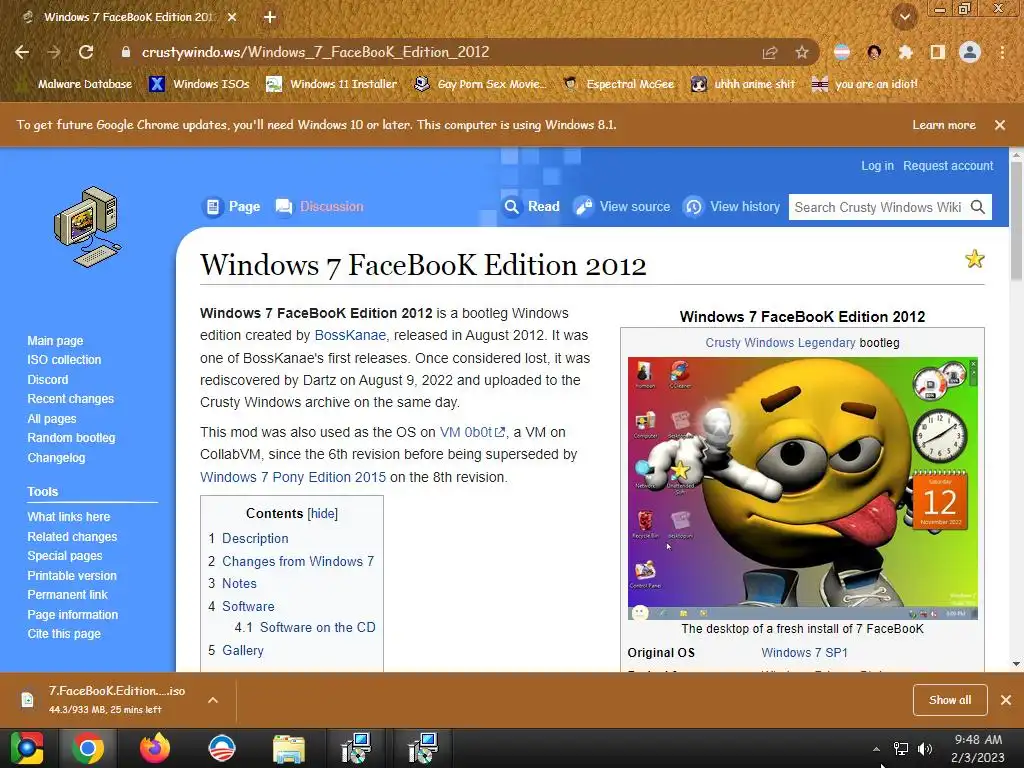1024x768 pixels.
Task: Reload the page using the refresh icon
Action: pos(86,52)
